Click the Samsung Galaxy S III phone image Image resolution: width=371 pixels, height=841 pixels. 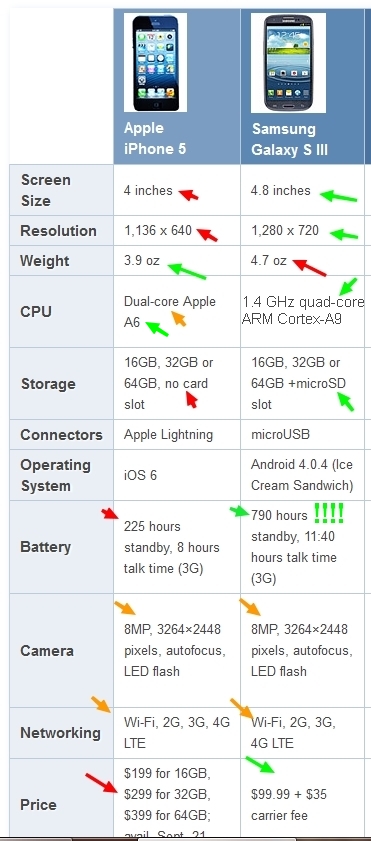288,62
